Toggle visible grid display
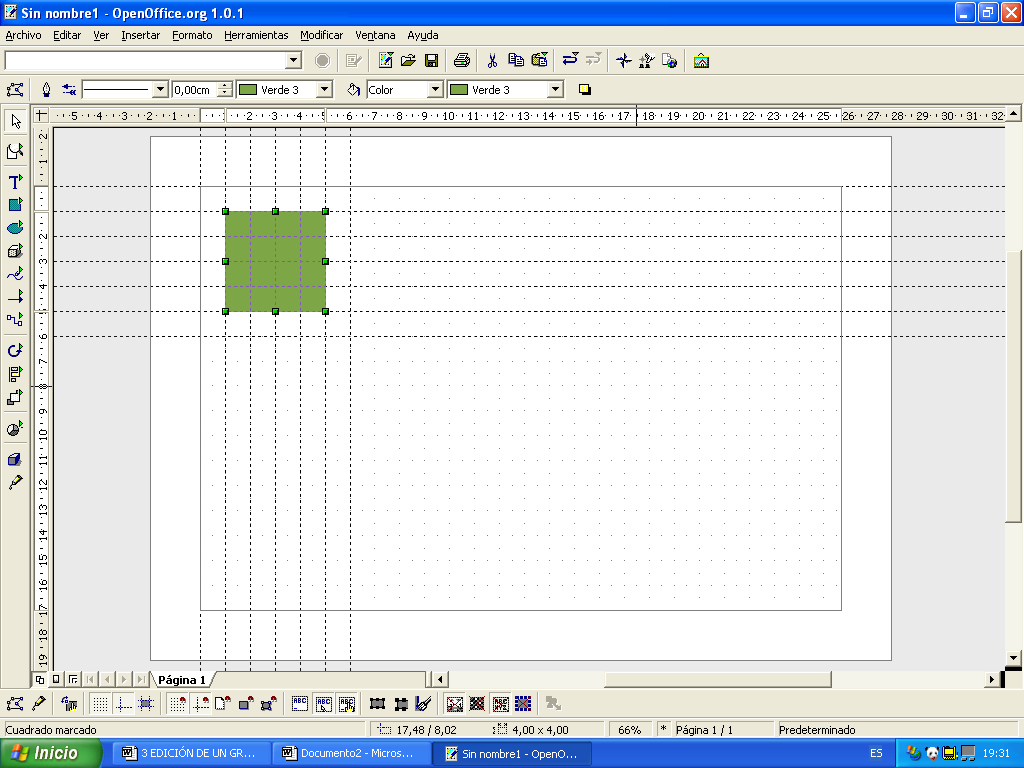Screen dimensions: 1024x768 (x=100, y=704)
